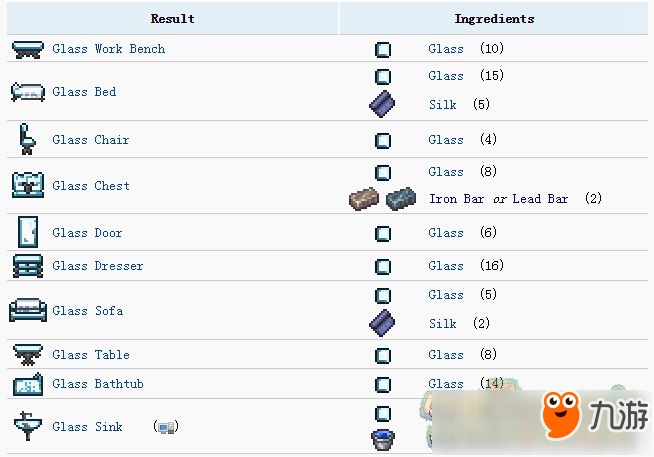Open the Silk link in Glass Sofa row
Screen dimensions: 654x457
443,324
